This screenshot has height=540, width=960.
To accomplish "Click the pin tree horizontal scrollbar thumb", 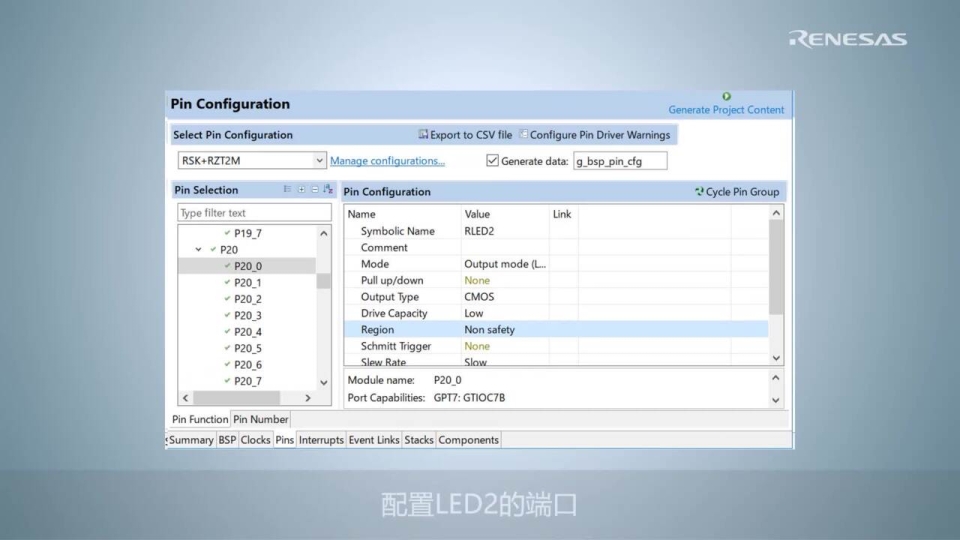I will click(x=237, y=398).
